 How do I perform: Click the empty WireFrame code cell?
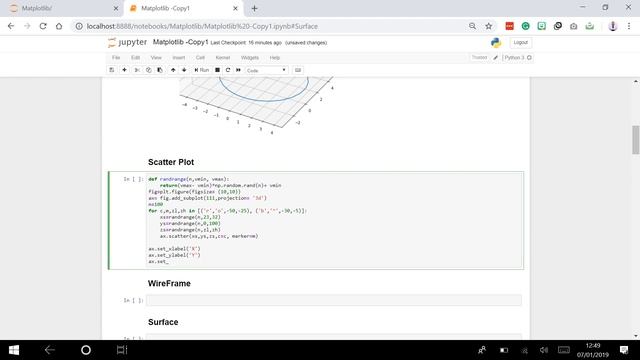[x=334, y=300]
